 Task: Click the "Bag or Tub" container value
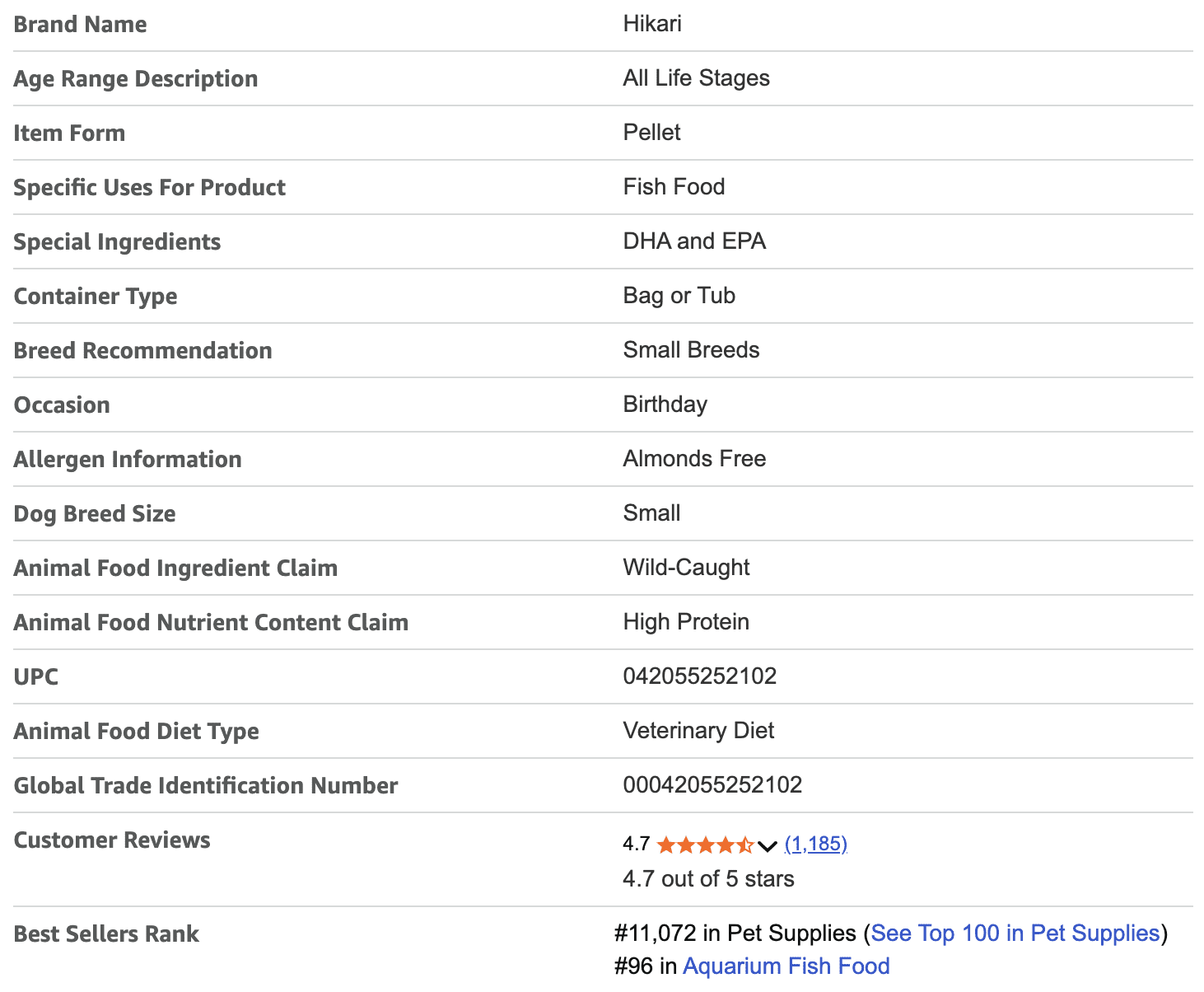[x=679, y=296]
